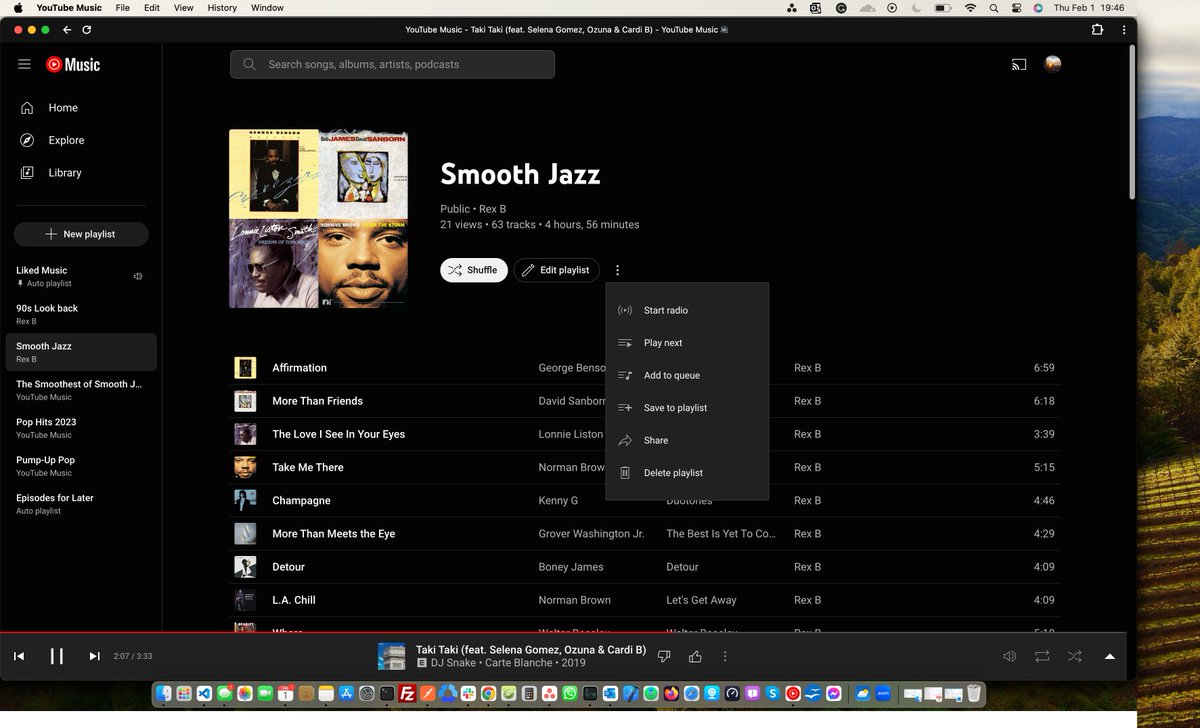The width and height of the screenshot is (1200, 728).
Task: Open Pump-Up Pop playlist
Action: click(x=81, y=466)
